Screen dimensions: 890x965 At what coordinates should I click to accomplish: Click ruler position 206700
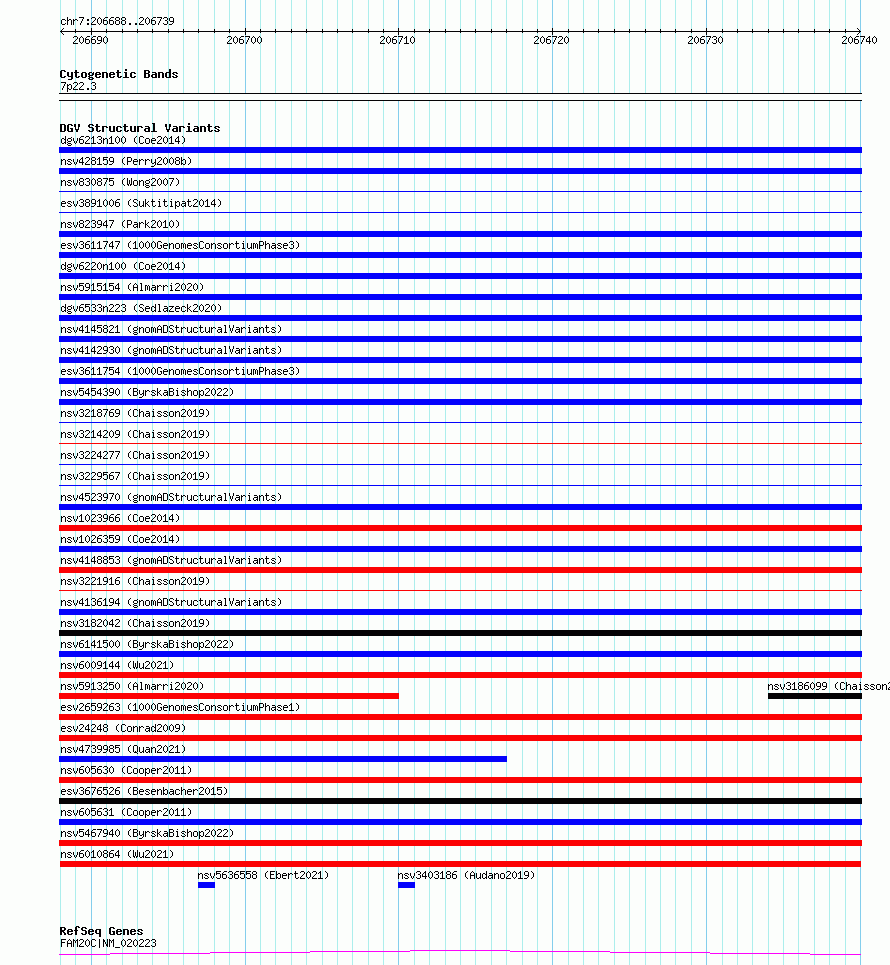click(x=244, y=40)
